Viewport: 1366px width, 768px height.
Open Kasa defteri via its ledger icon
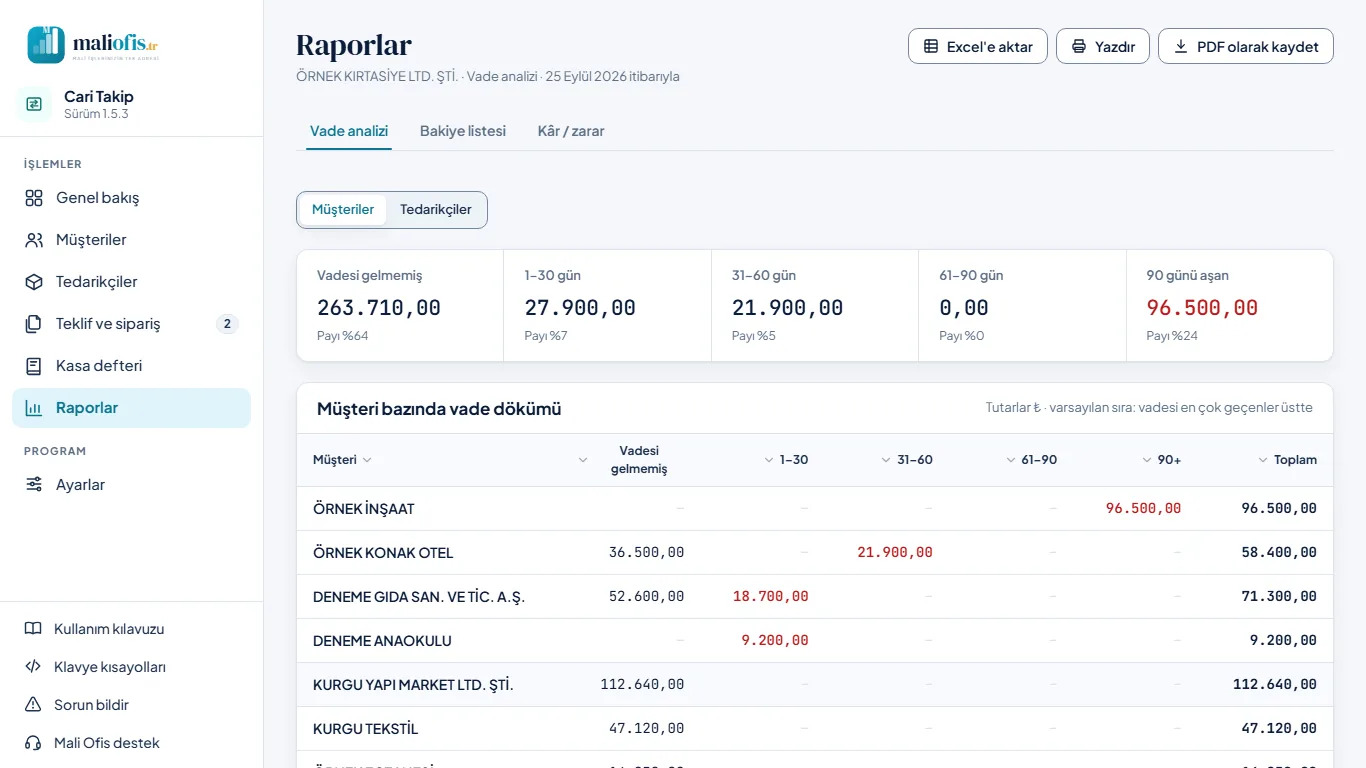click(x=34, y=366)
